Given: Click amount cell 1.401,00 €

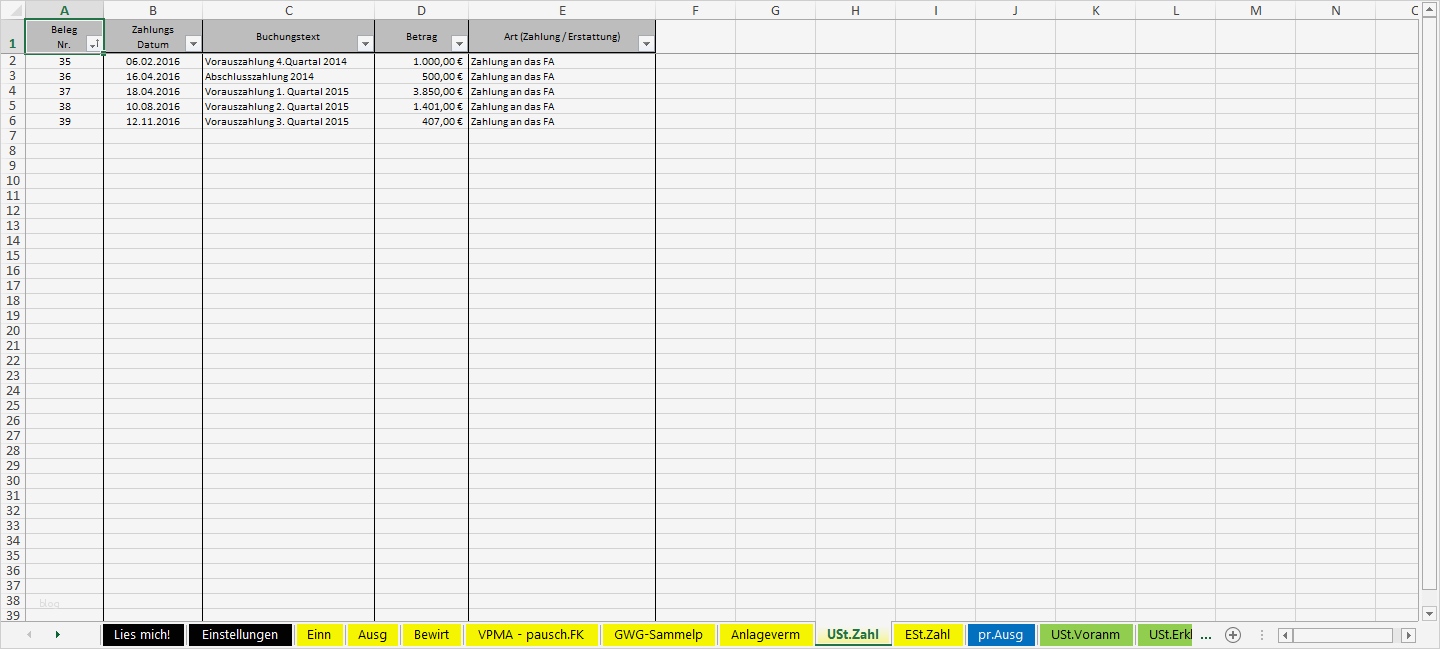Looking at the screenshot, I should coord(421,106).
